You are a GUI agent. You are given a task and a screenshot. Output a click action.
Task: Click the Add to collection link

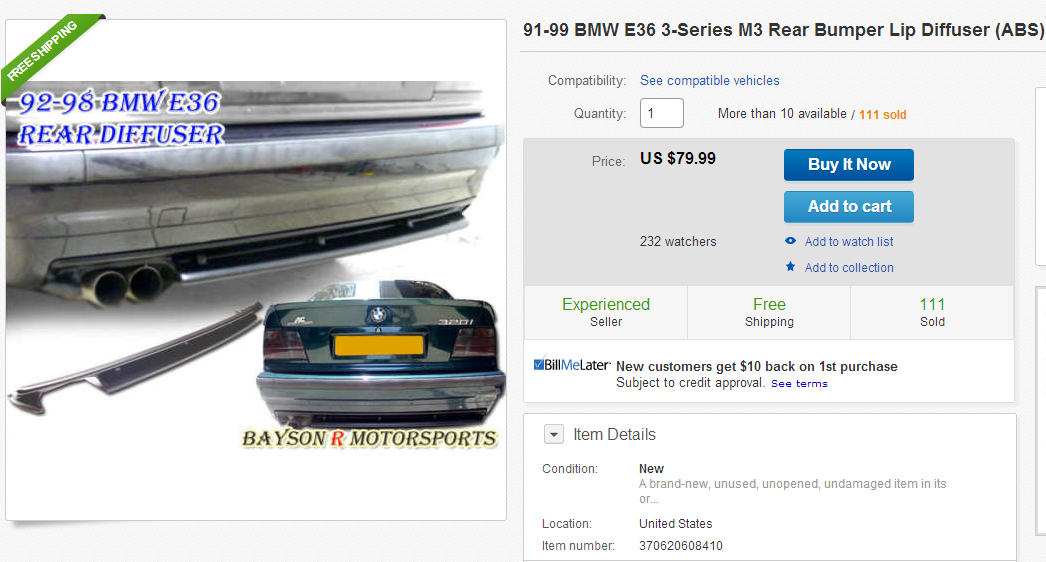tap(849, 268)
